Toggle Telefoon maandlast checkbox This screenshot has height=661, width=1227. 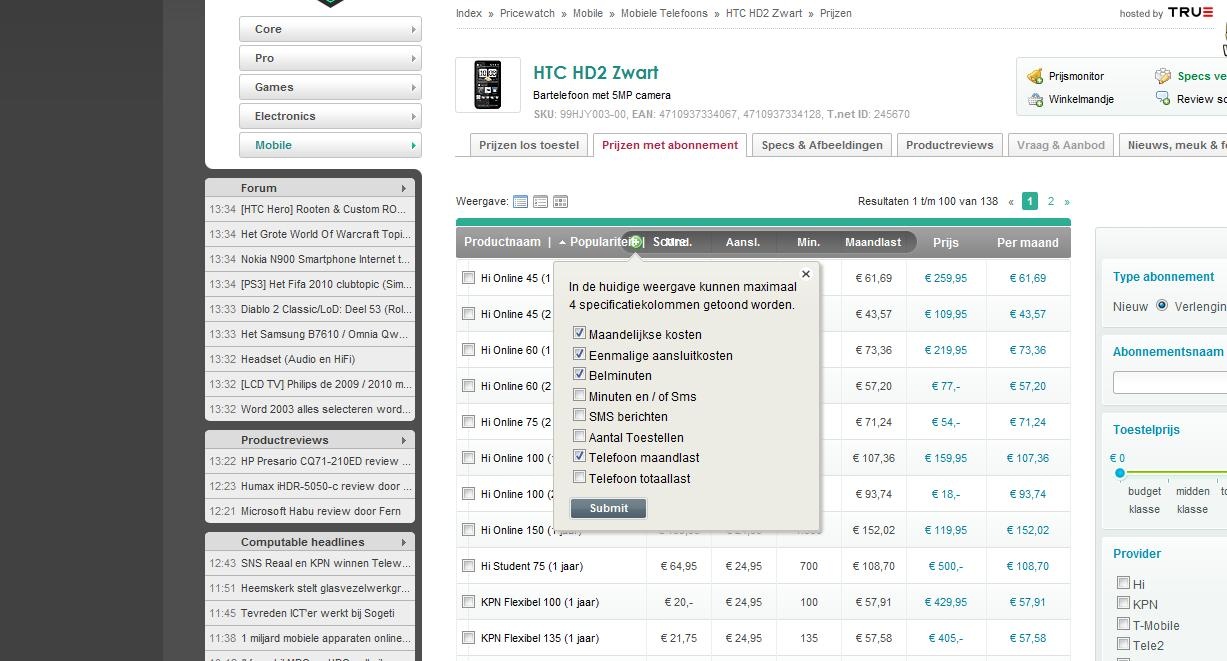[x=579, y=456]
